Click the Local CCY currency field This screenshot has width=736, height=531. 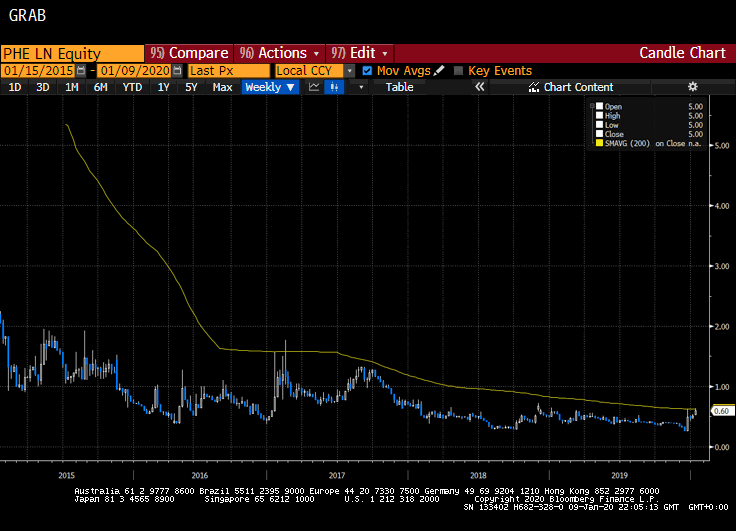[310, 71]
